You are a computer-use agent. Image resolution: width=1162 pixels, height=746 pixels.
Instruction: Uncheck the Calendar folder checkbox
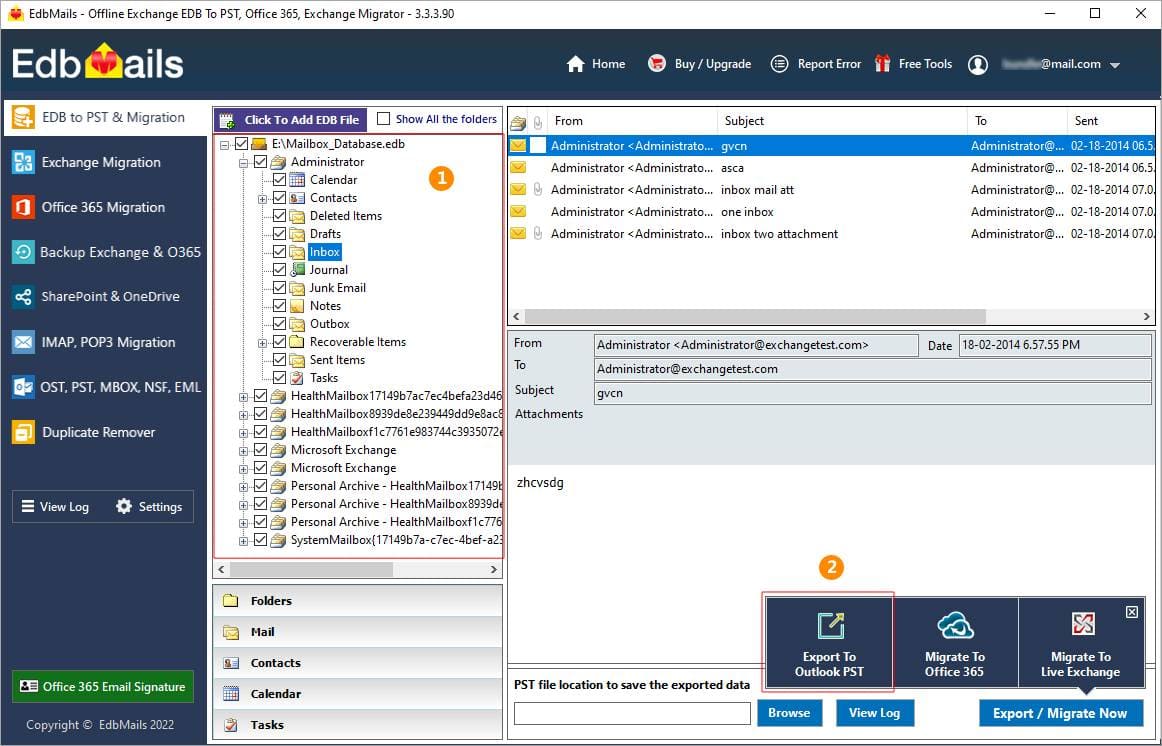(279, 179)
